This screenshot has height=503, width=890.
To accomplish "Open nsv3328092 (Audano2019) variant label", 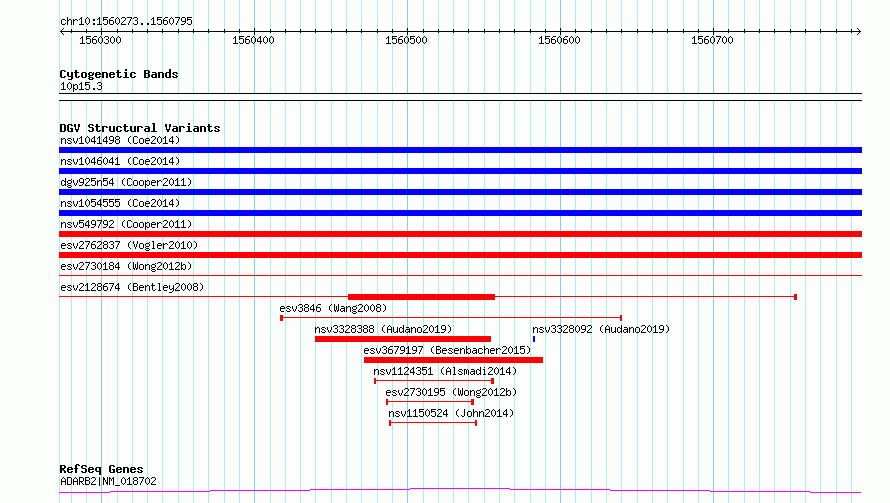I will pos(601,329).
